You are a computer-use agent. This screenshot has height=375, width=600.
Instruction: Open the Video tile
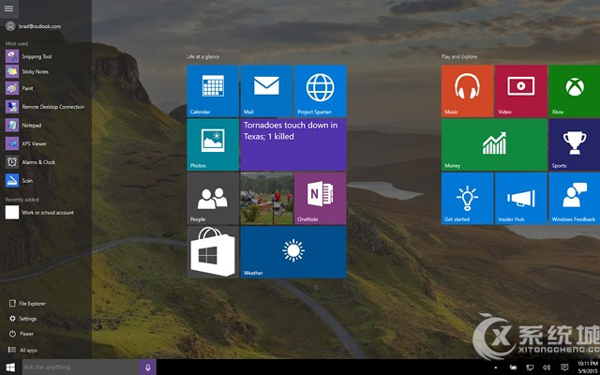(521, 91)
